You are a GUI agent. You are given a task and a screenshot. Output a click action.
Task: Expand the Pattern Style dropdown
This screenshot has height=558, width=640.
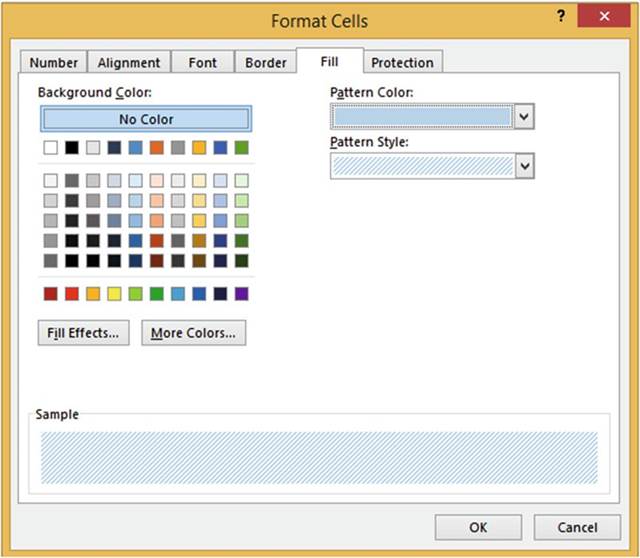524,166
